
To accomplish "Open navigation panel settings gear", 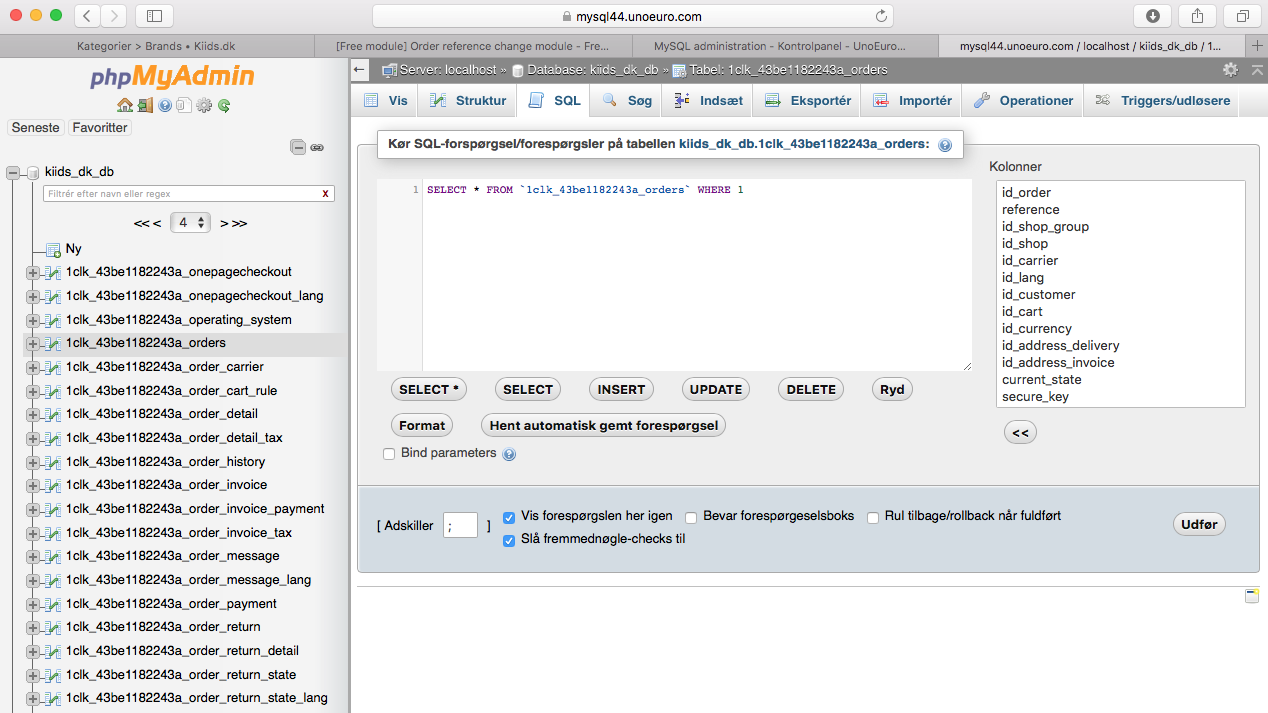I will 204,105.
